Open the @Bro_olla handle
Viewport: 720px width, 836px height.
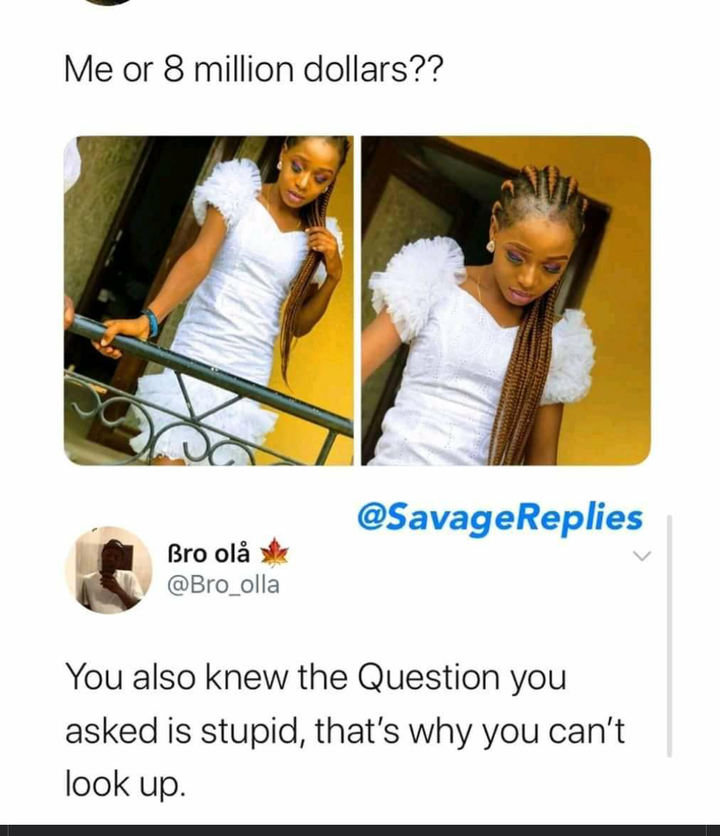pos(223,585)
